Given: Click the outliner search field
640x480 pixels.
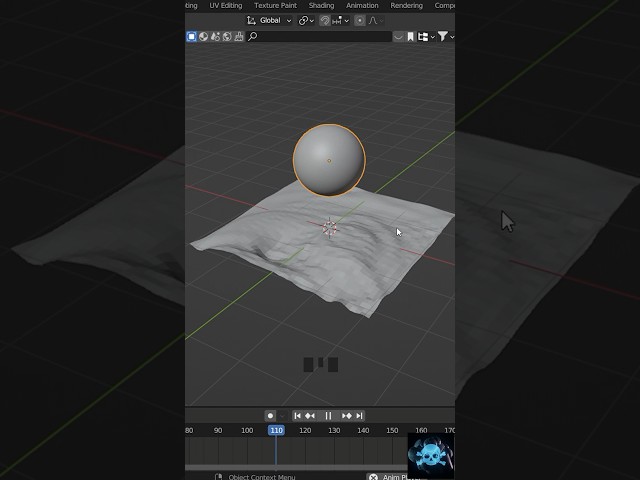Looking at the screenshot, I should tap(319, 37).
